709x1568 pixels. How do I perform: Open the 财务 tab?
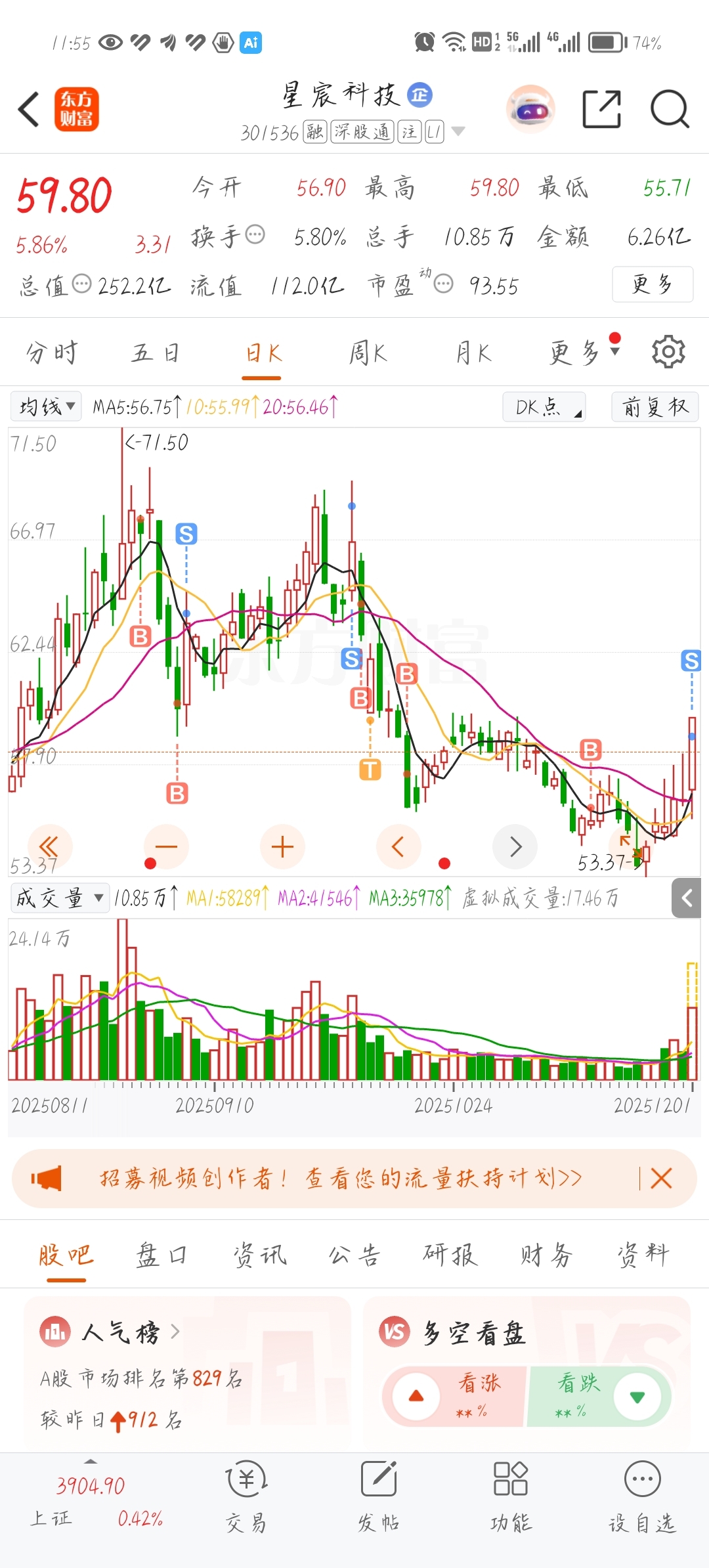click(546, 1255)
